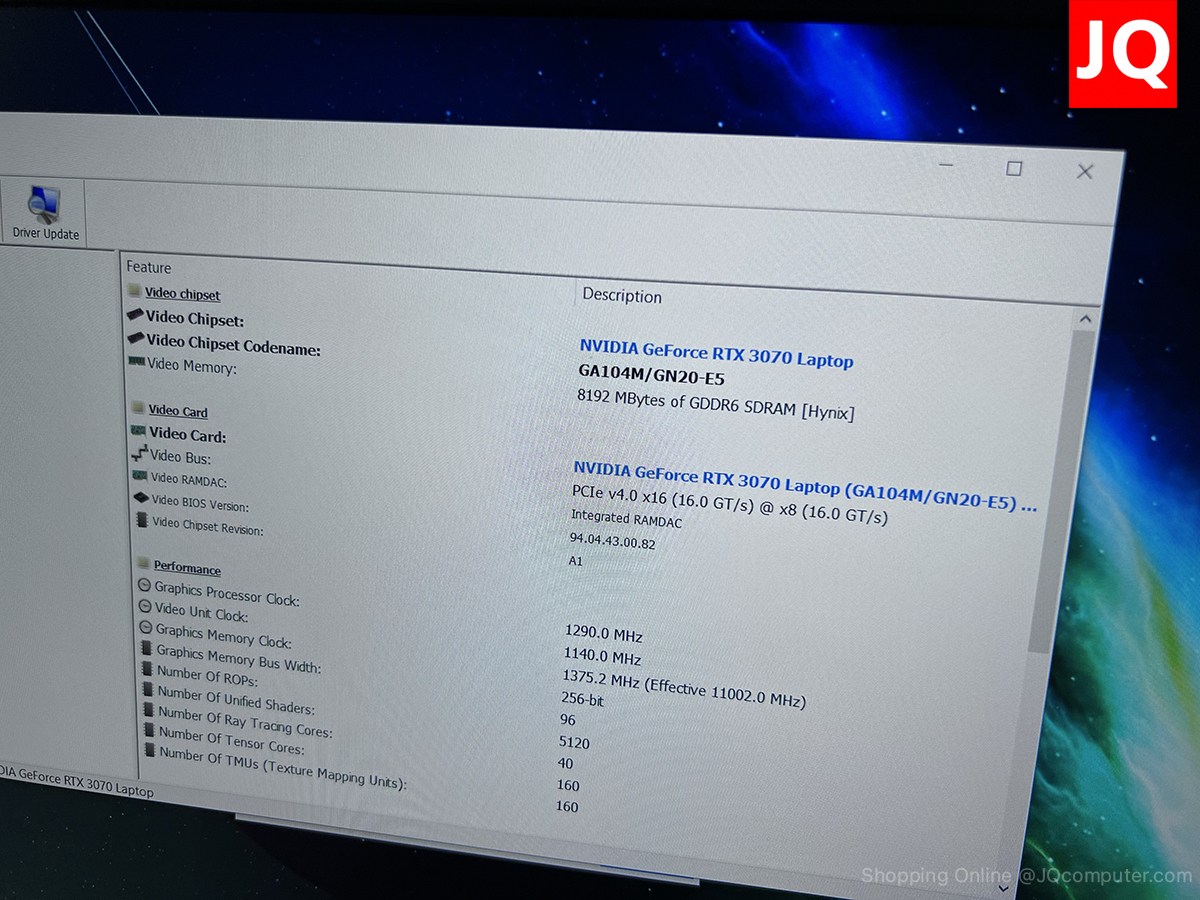
Task: Maximize the window
Action: point(1013,168)
